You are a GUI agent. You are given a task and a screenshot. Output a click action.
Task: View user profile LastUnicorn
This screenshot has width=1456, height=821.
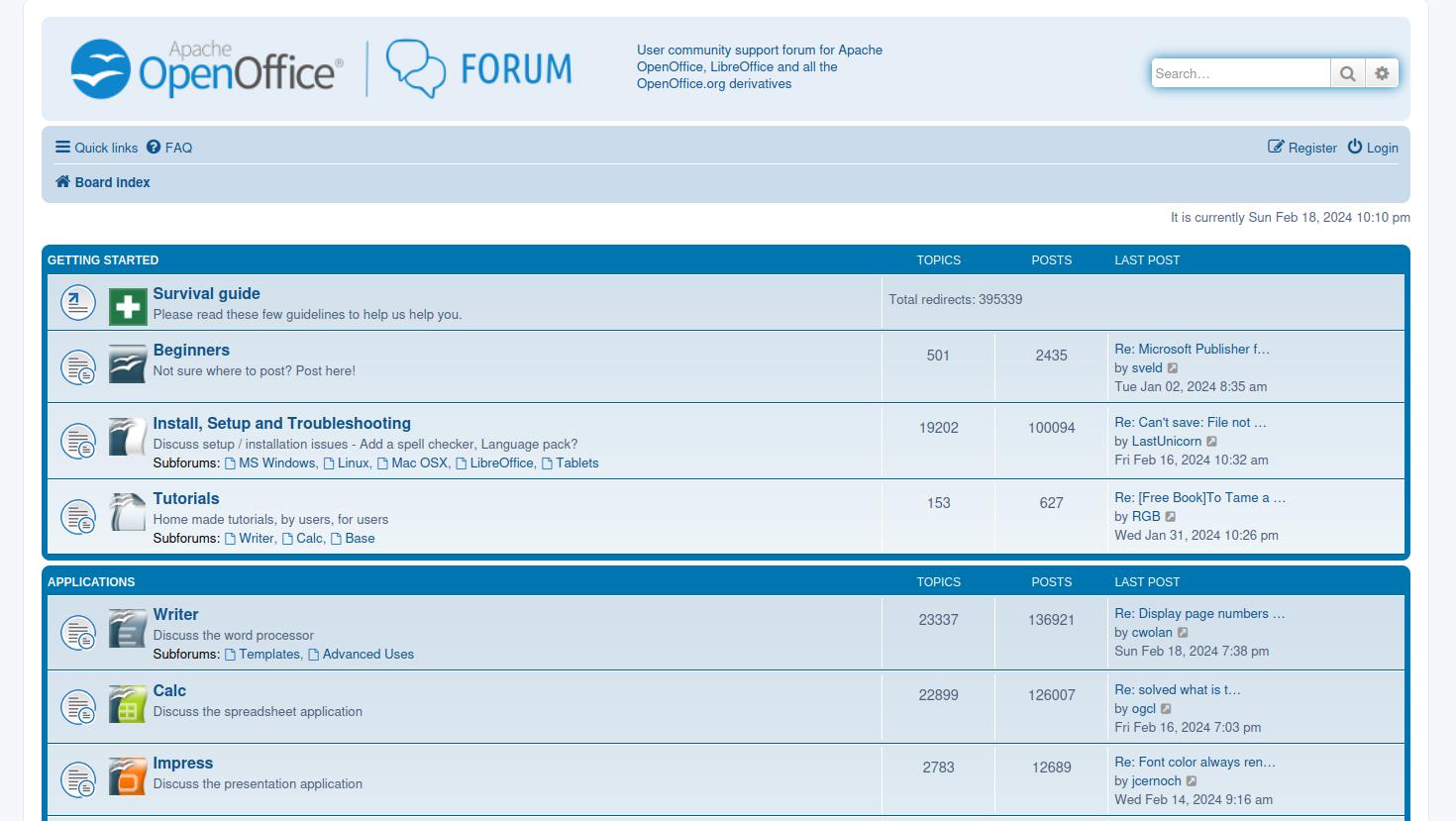(1167, 442)
